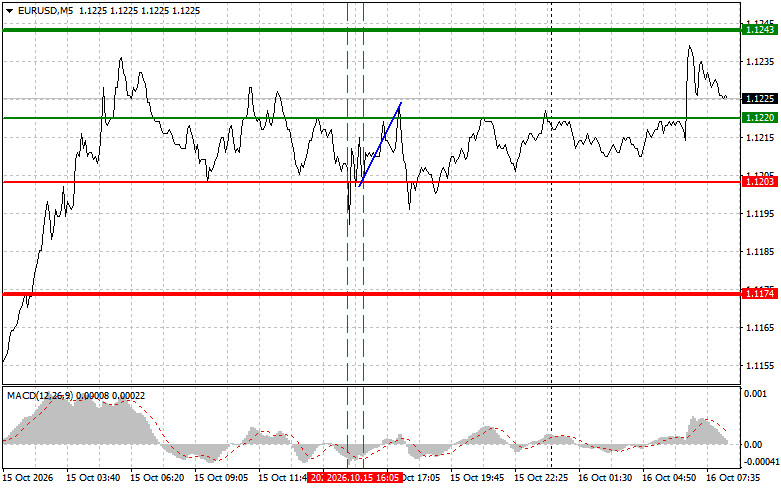Click the EURUSD,M5 chart title text

[x=45, y=10]
